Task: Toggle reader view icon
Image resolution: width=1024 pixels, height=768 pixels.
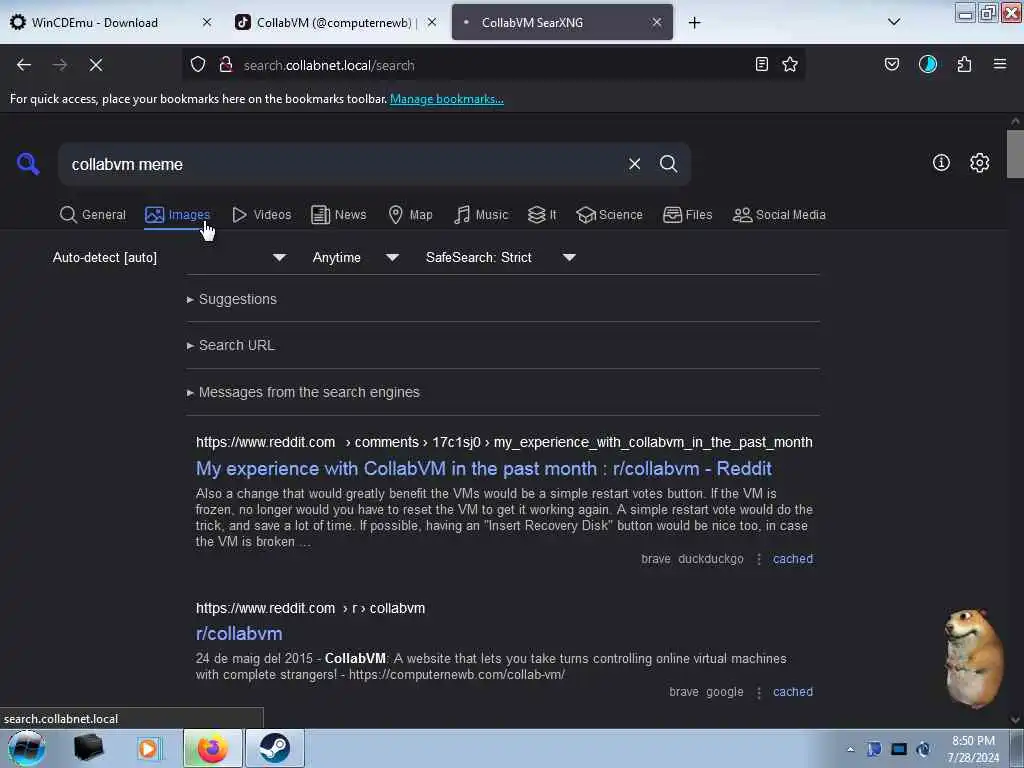Action: [761, 65]
